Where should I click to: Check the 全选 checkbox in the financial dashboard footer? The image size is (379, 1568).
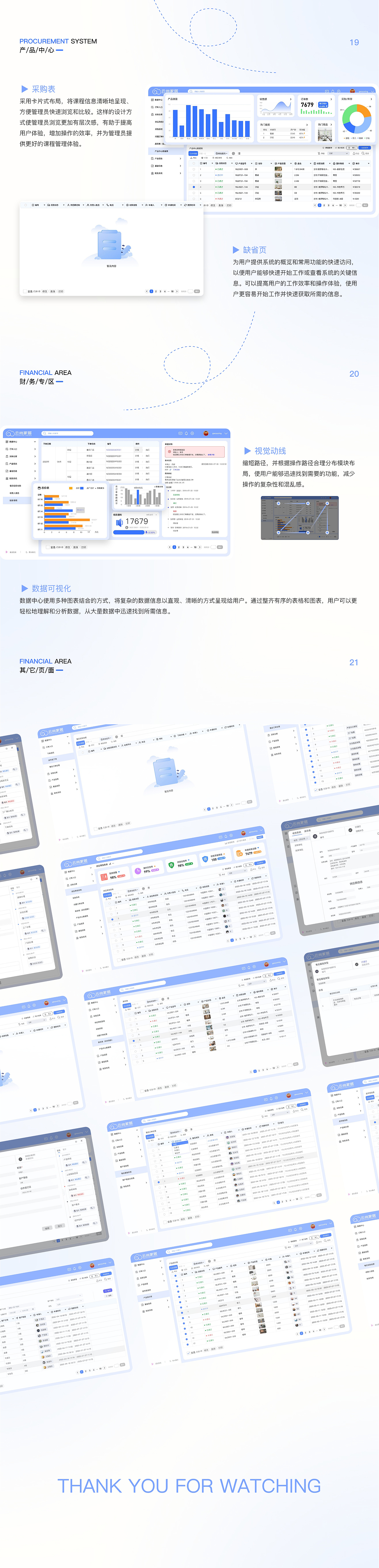coord(47,547)
